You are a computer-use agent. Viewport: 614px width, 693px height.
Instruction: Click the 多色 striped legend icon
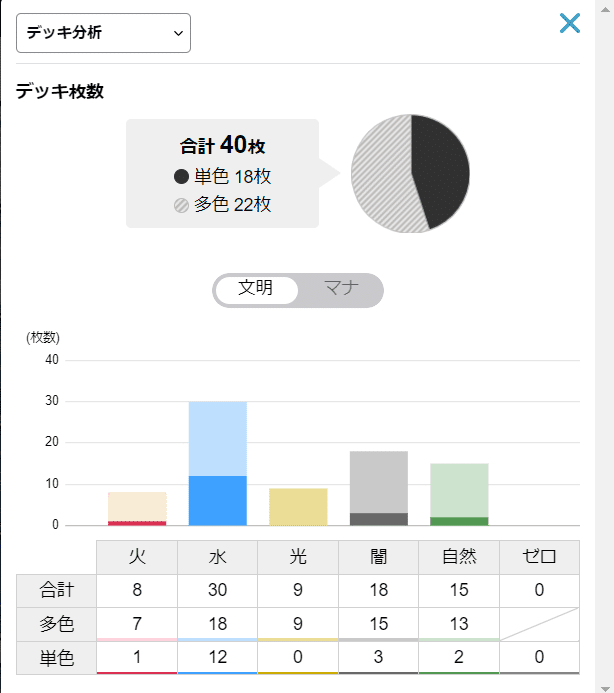coord(181,205)
